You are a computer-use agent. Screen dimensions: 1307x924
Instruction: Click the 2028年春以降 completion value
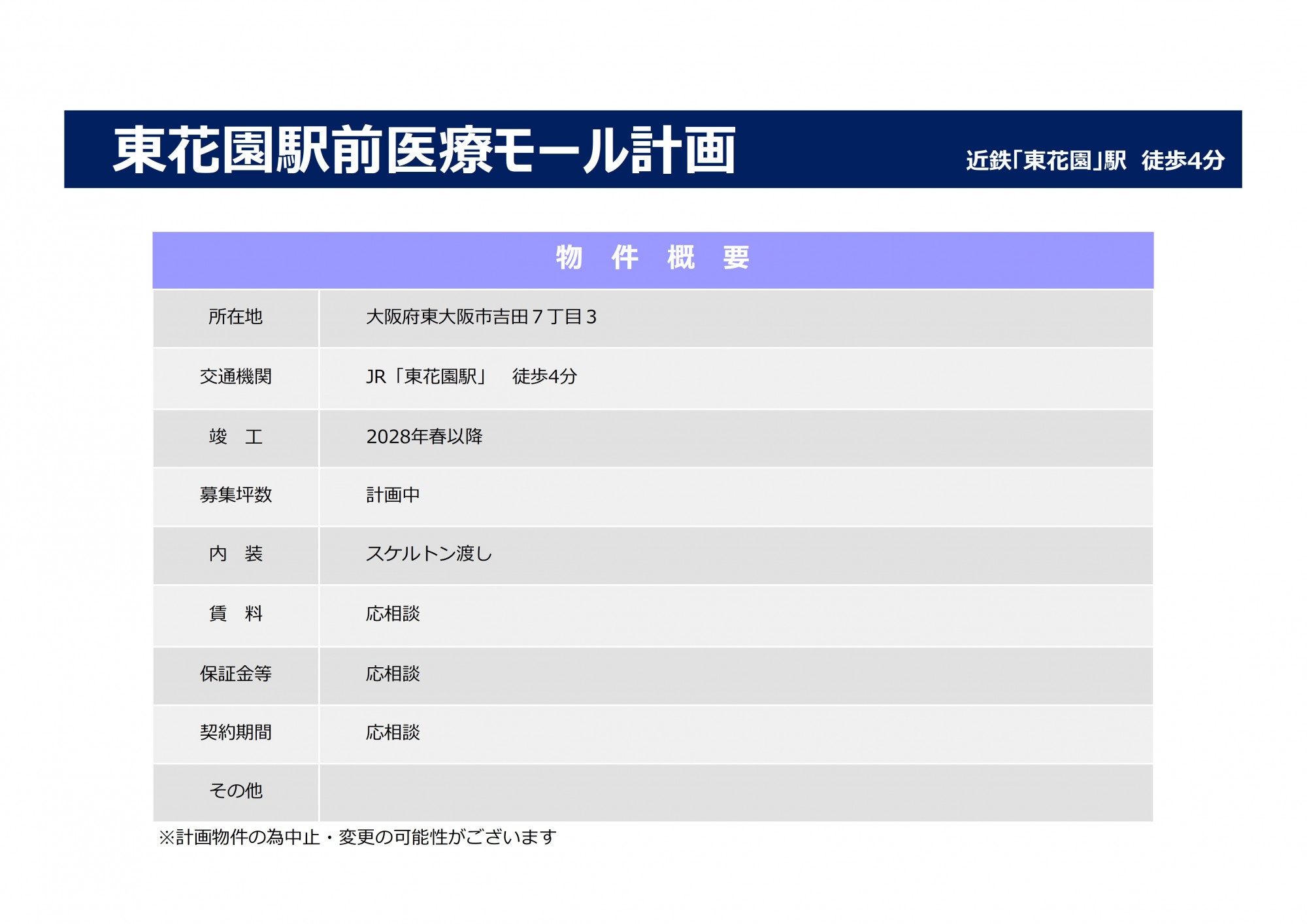coord(424,437)
